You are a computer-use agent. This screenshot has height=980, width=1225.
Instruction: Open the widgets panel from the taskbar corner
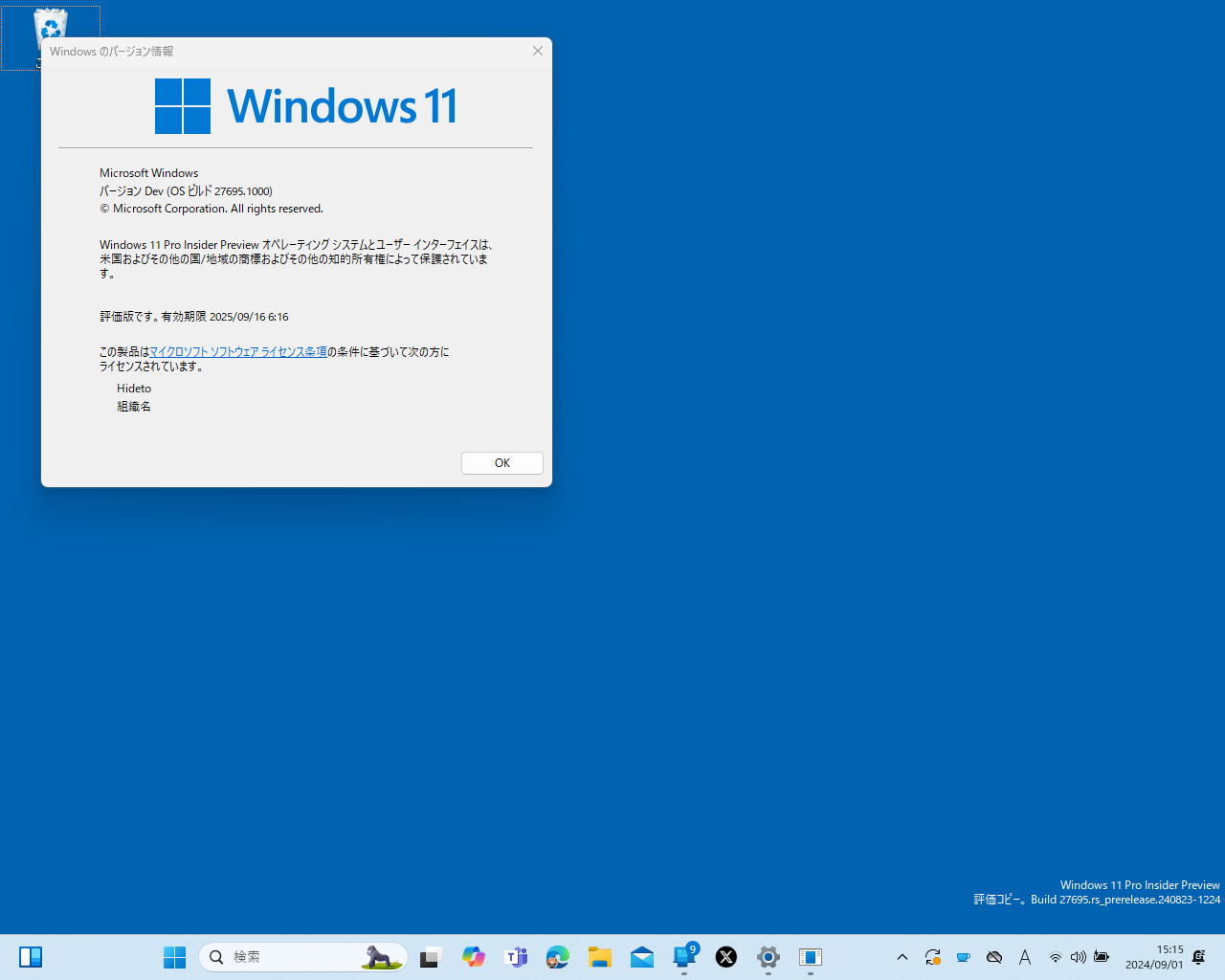pyautogui.click(x=31, y=957)
